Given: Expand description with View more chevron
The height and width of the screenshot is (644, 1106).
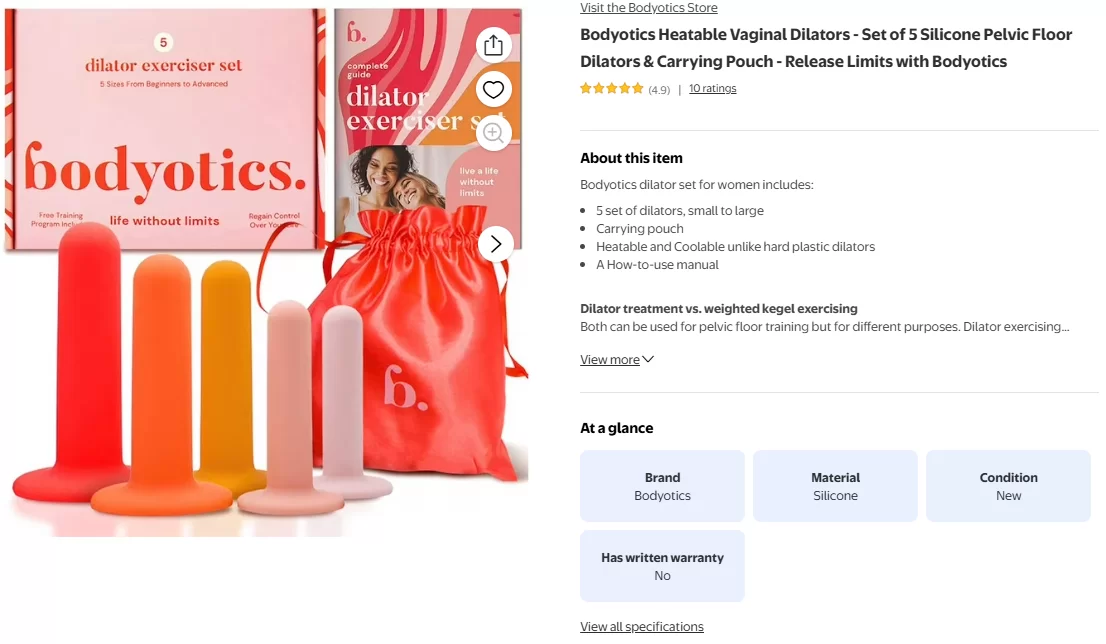Looking at the screenshot, I should [617, 360].
